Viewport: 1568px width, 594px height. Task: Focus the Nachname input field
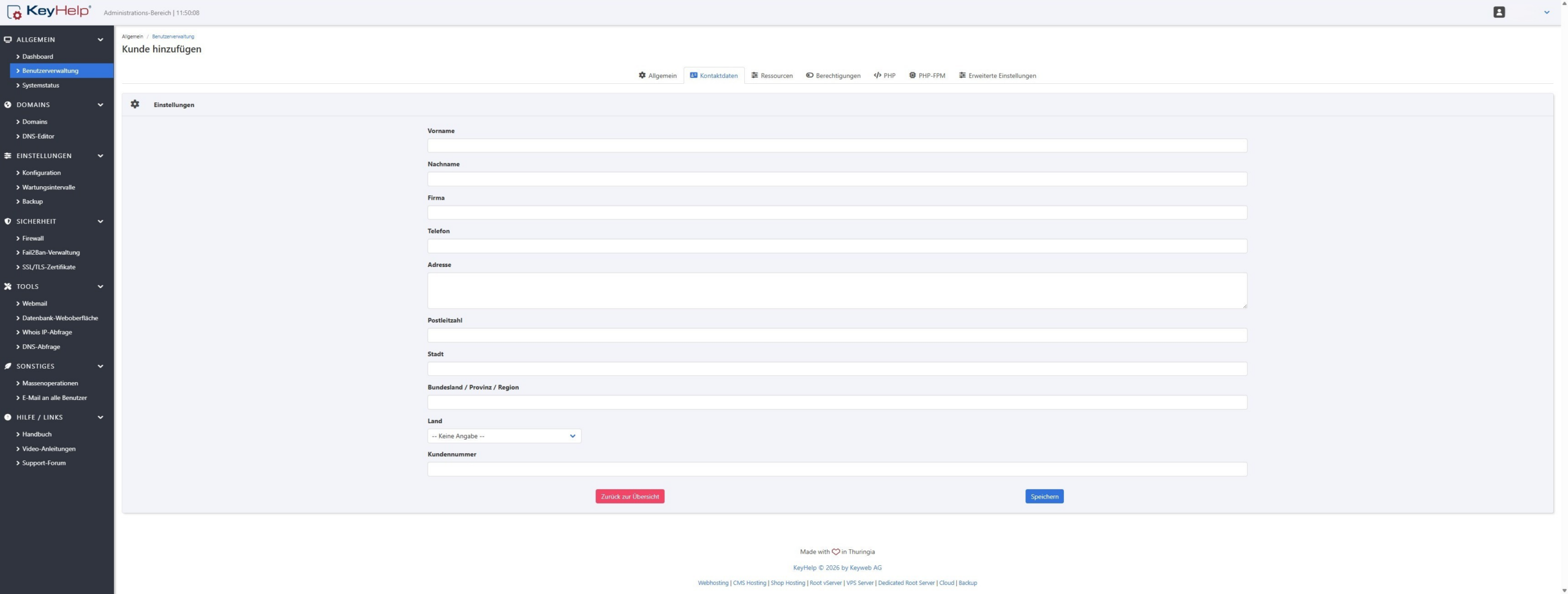(x=837, y=179)
